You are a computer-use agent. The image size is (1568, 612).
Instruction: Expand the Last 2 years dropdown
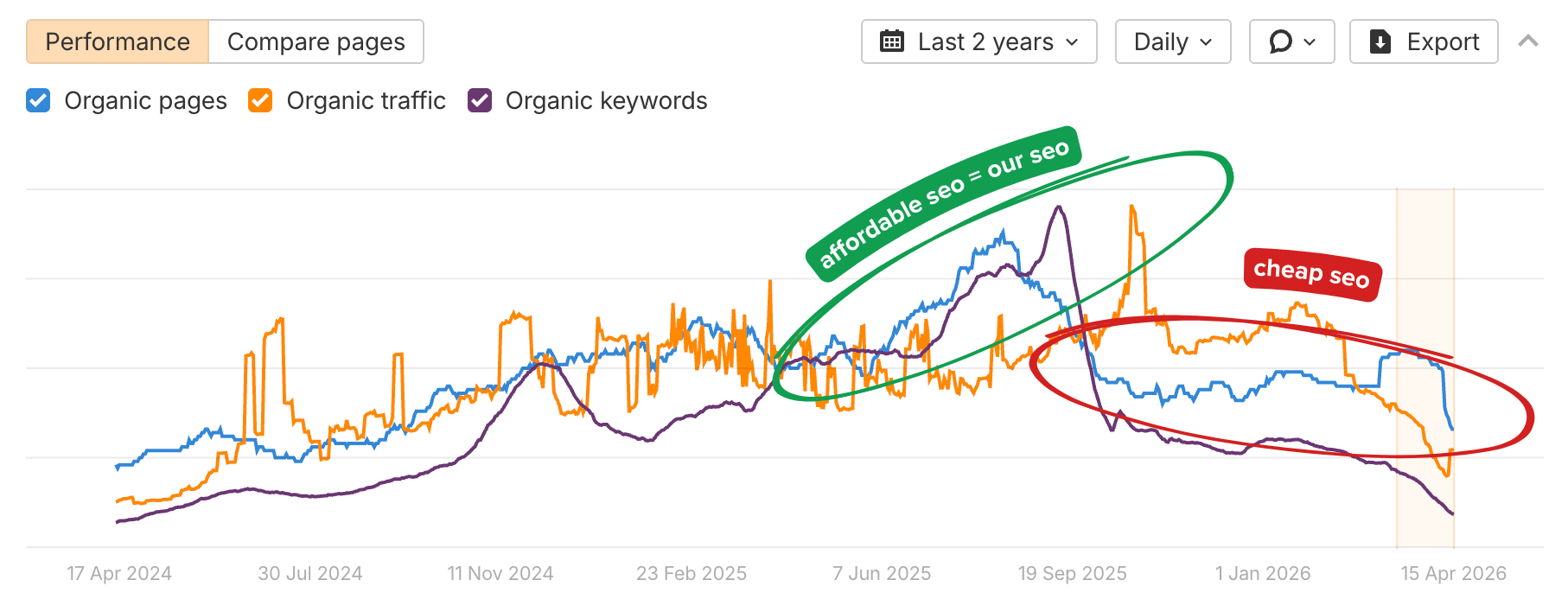pyautogui.click(x=978, y=41)
